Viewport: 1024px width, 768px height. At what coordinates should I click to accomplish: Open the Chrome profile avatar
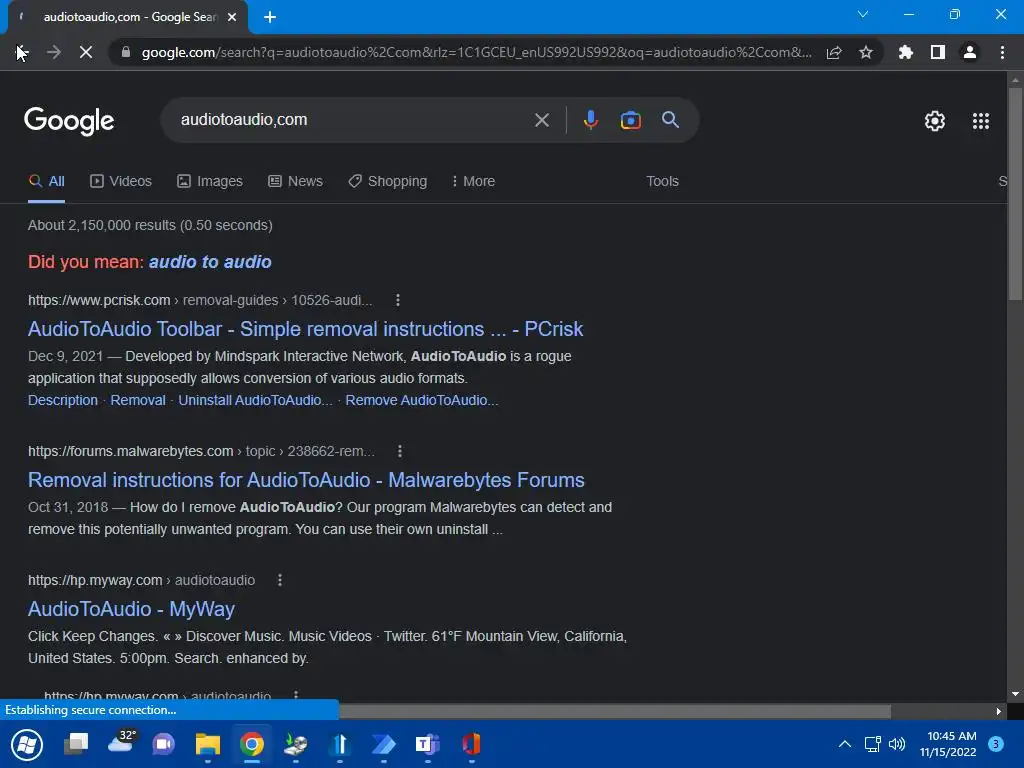(x=970, y=52)
